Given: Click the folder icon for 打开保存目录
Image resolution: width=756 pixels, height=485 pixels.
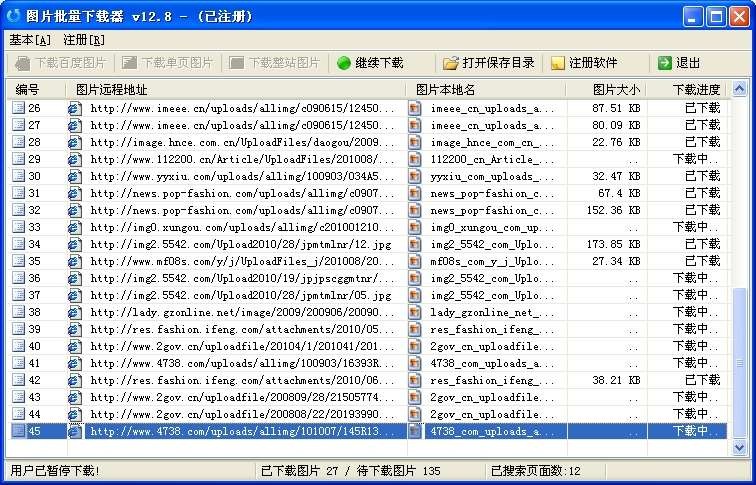Looking at the screenshot, I should point(451,63).
